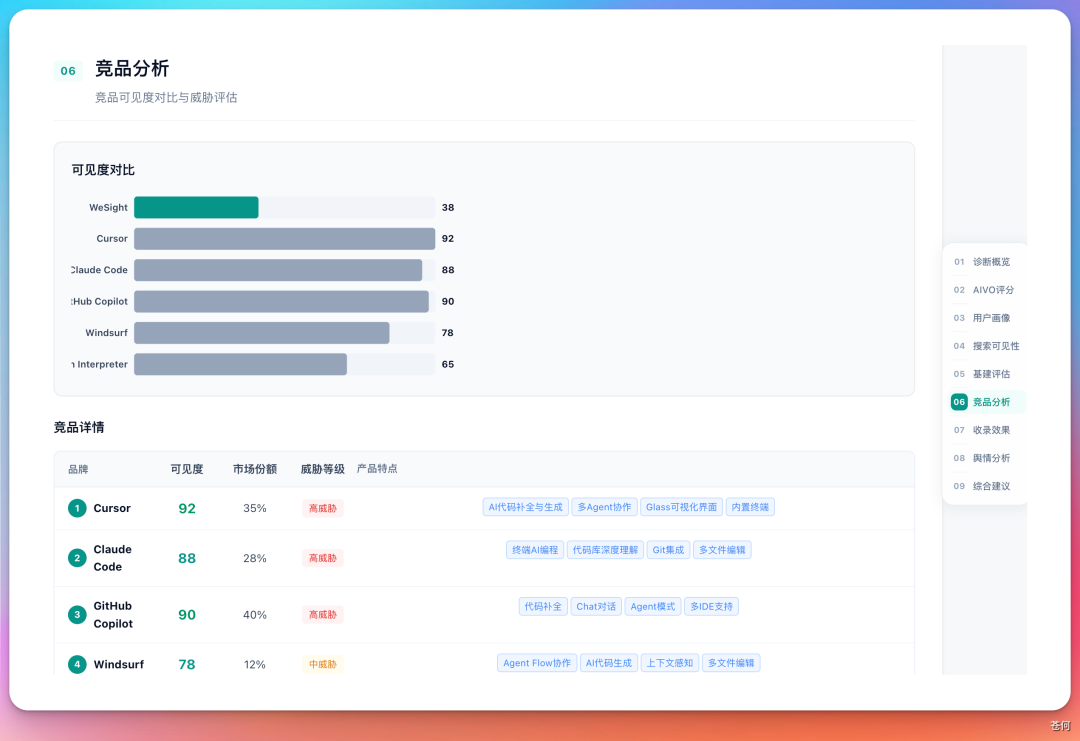Screen dimensions: 1080x741
Task: Click the 市场份额 column header
Action: (x=255, y=469)
